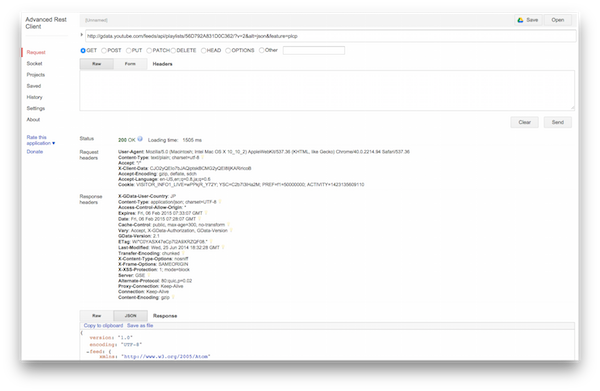
Task: Open the Rate this application dropdown
Action: [x=41, y=140]
